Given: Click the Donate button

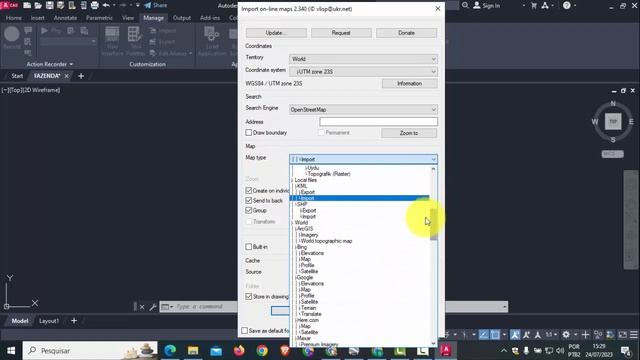Looking at the screenshot, I should click(407, 33).
